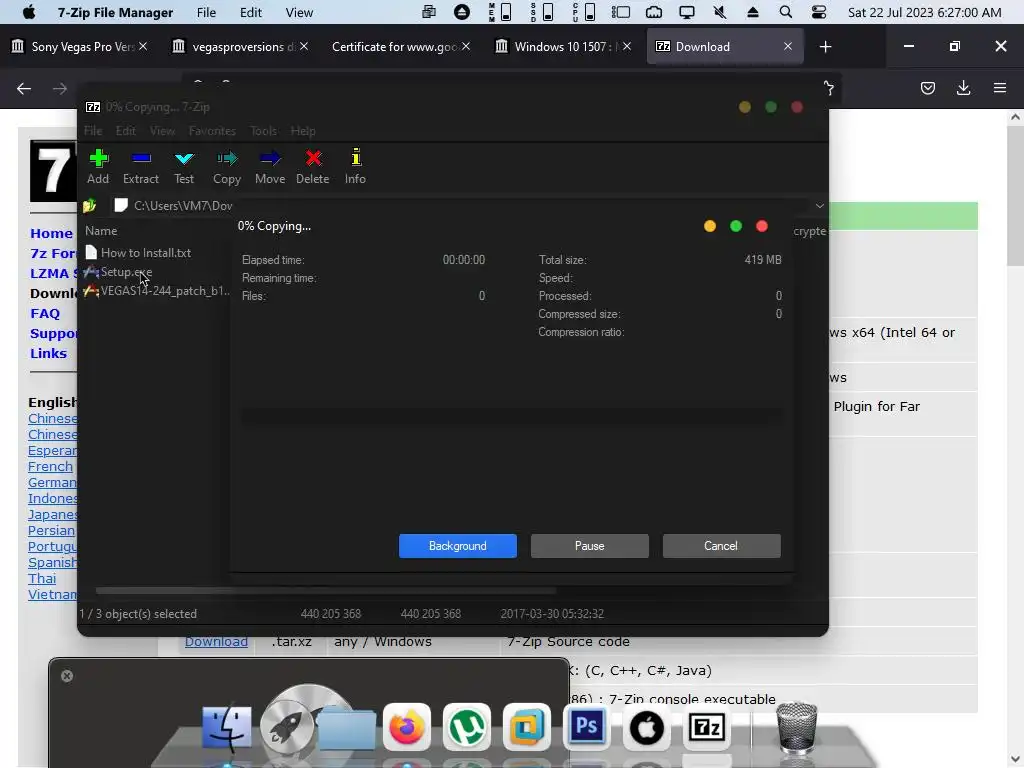Close the dock panel with x icon

pos(67,676)
